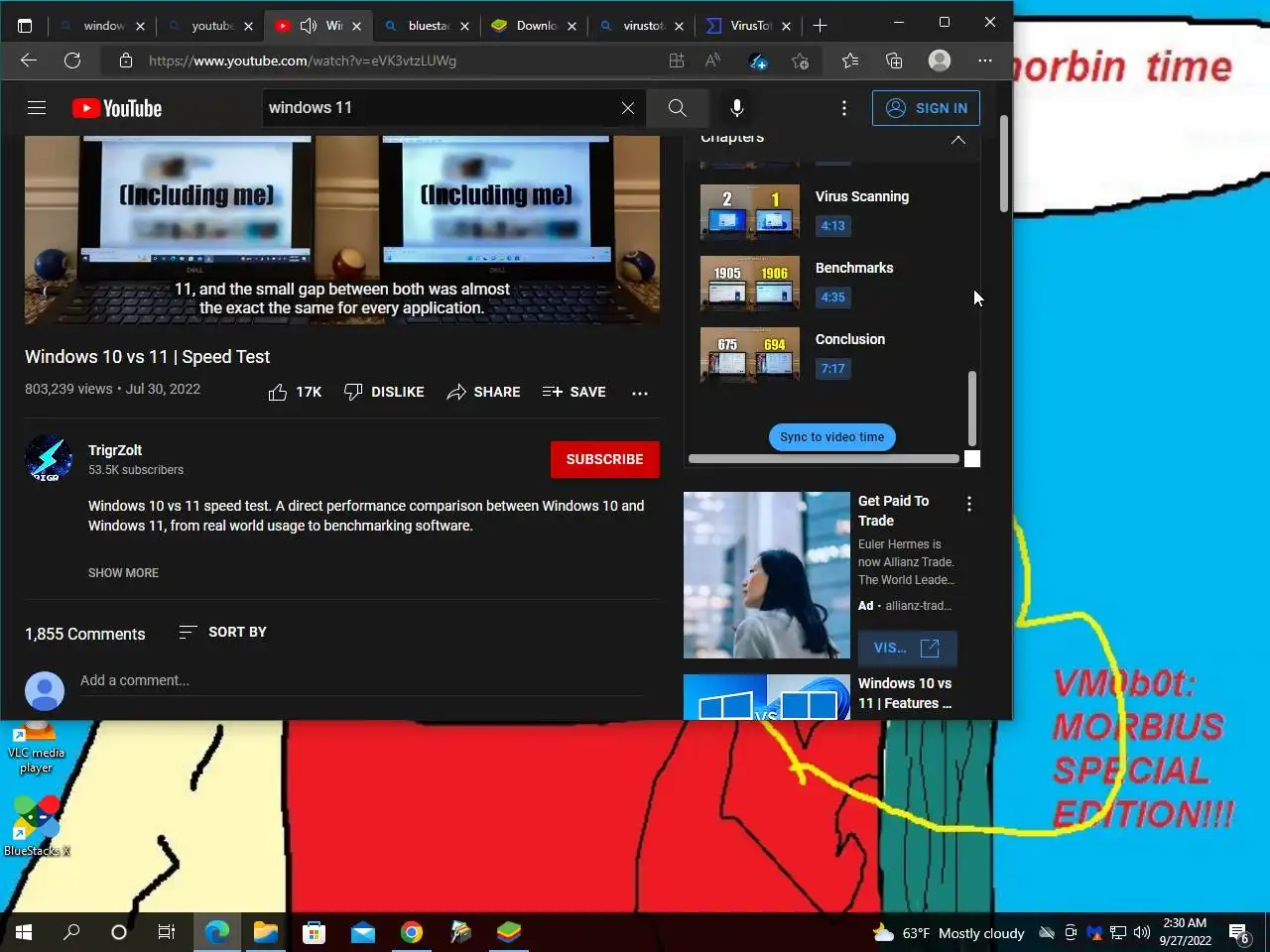The height and width of the screenshot is (952, 1270).
Task: Close the active YouTube tab
Action: (x=356, y=26)
